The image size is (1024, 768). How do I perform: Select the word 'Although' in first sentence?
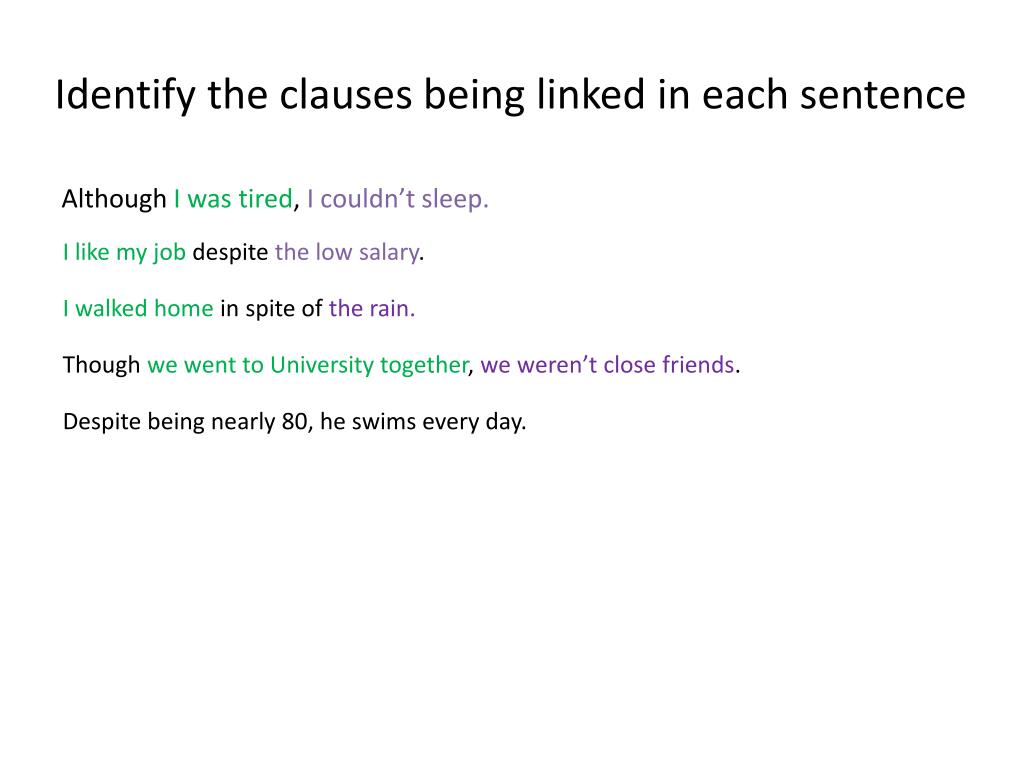click(114, 199)
